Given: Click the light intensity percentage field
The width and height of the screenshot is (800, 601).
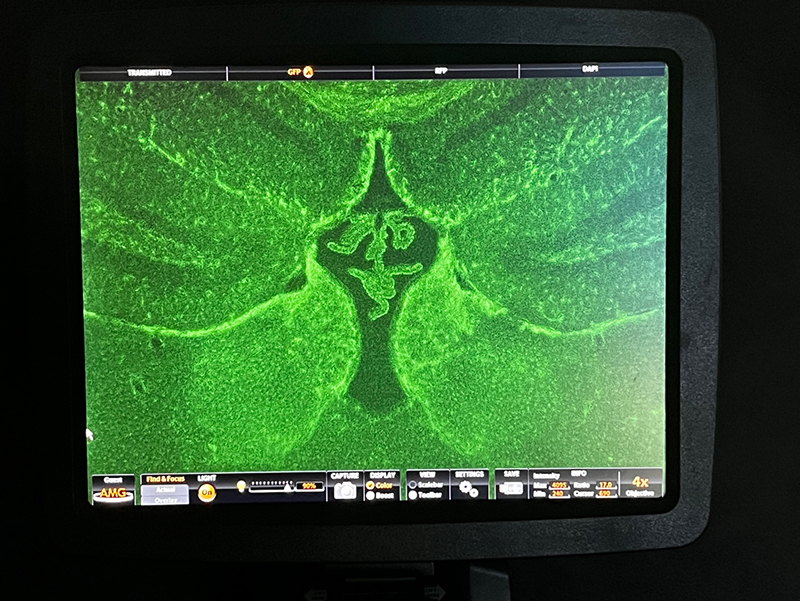Looking at the screenshot, I should point(309,486).
